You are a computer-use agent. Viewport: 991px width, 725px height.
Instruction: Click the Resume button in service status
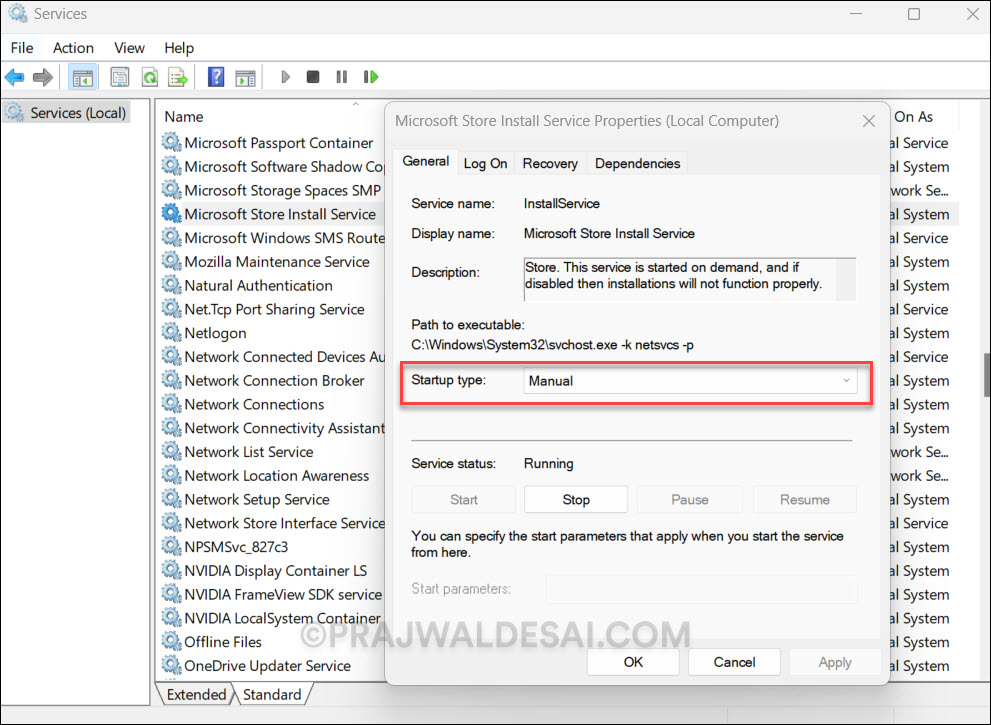[x=805, y=499]
